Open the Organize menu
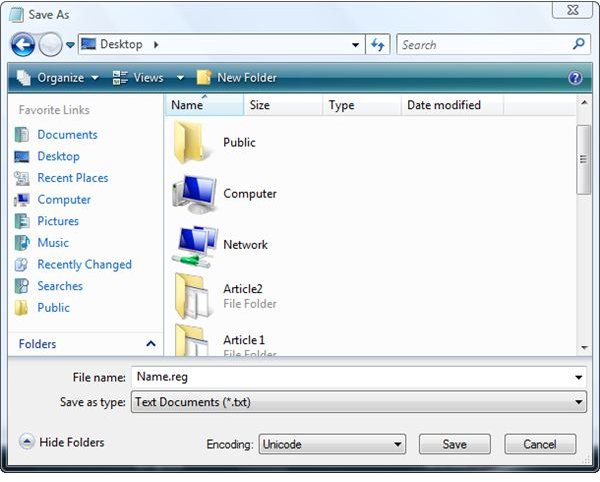Viewport: 600px width, 482px height. 58,78
